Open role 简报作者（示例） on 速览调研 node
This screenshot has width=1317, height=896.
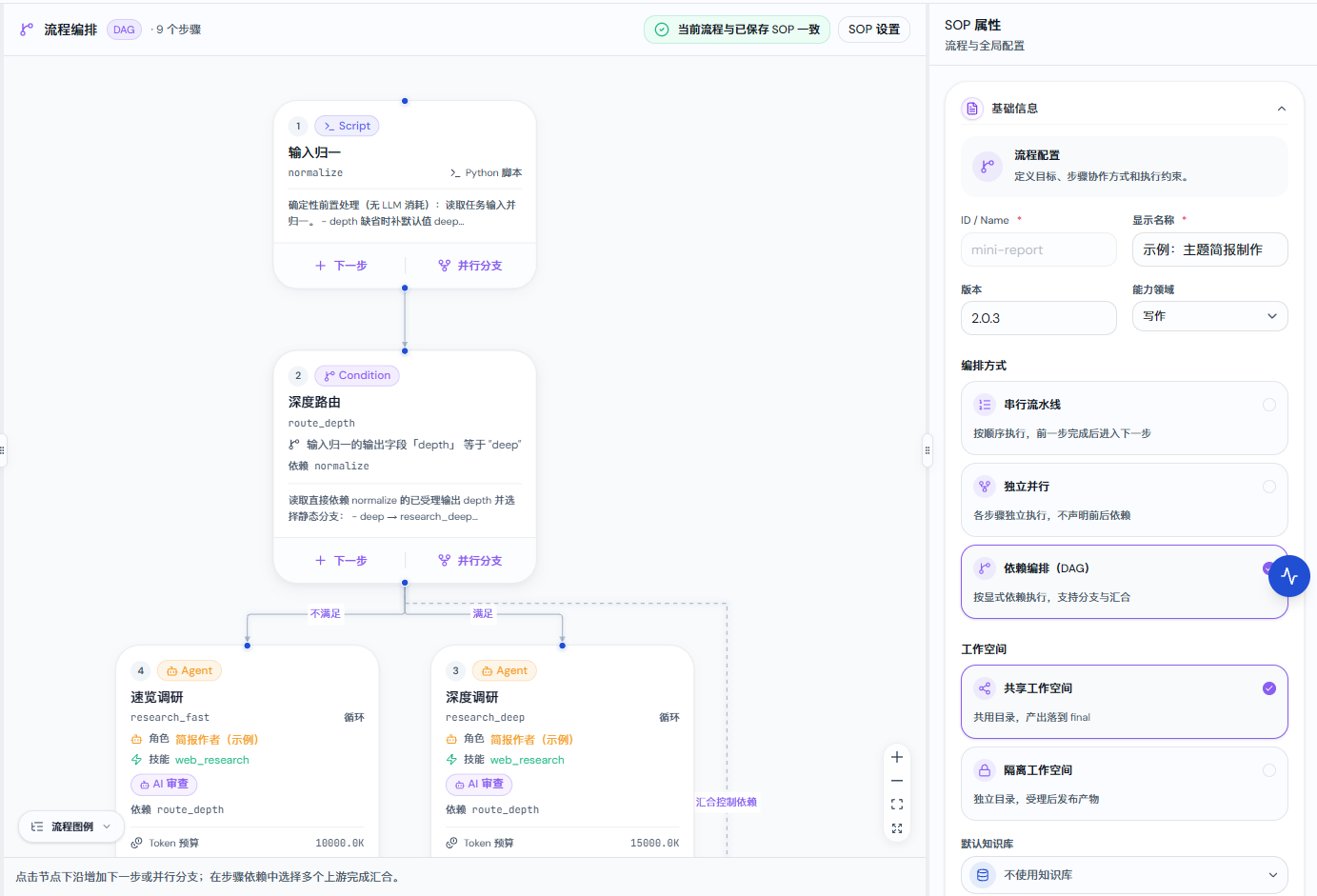[x=217, y=739]
